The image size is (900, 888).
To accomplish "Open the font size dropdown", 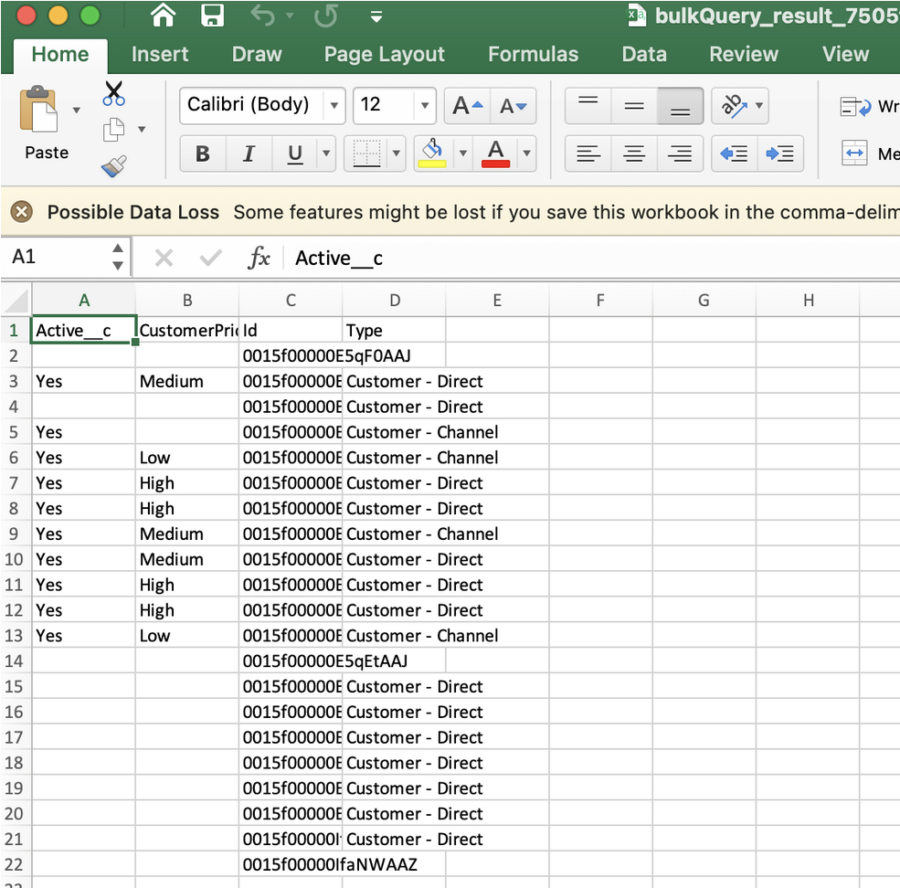I will pyautogui.click(x=424, y=105).
